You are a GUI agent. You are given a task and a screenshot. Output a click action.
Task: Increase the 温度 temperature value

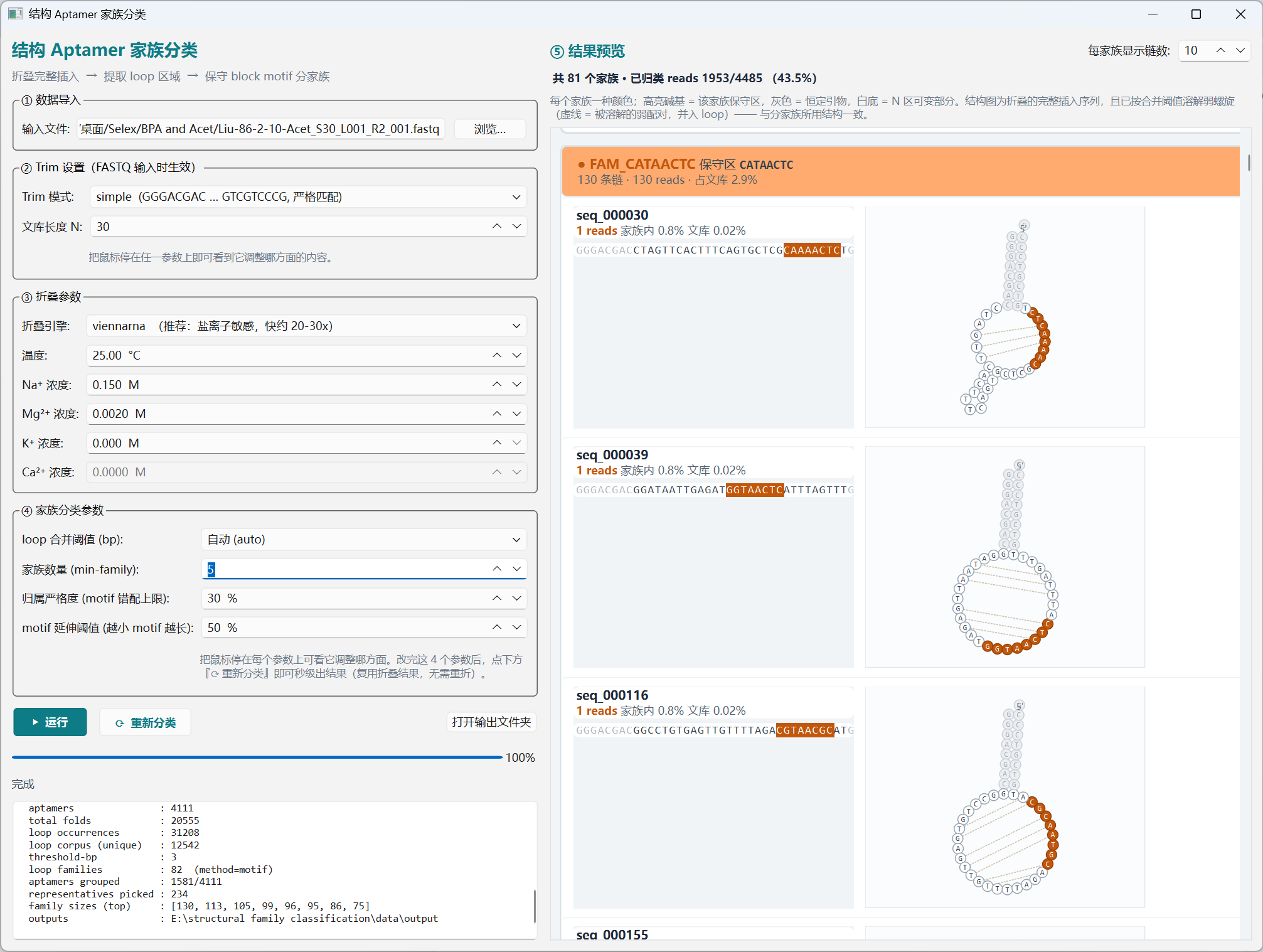tap(497, 356)
